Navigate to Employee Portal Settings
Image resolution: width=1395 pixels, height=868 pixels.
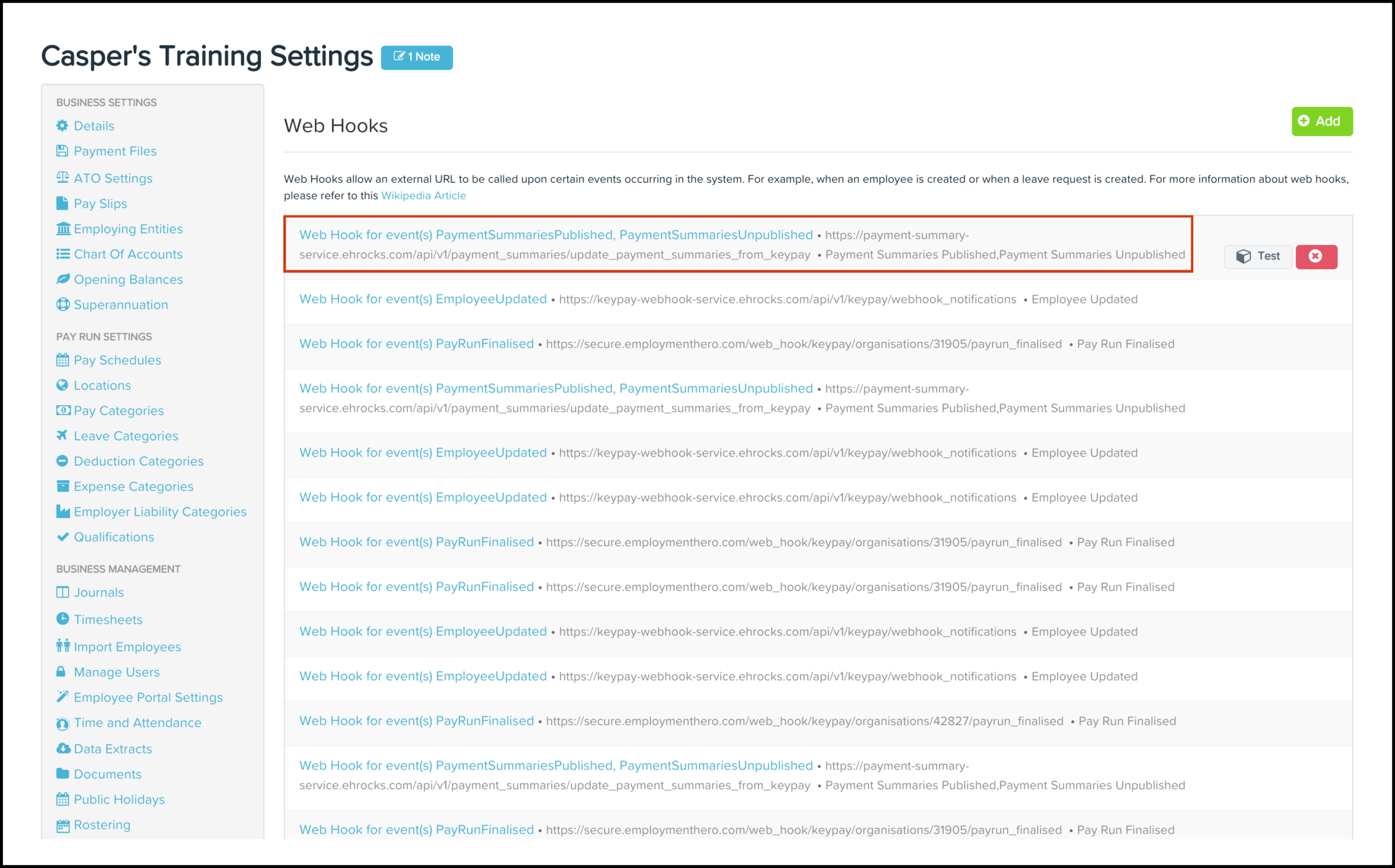click(x=148, y=697)
